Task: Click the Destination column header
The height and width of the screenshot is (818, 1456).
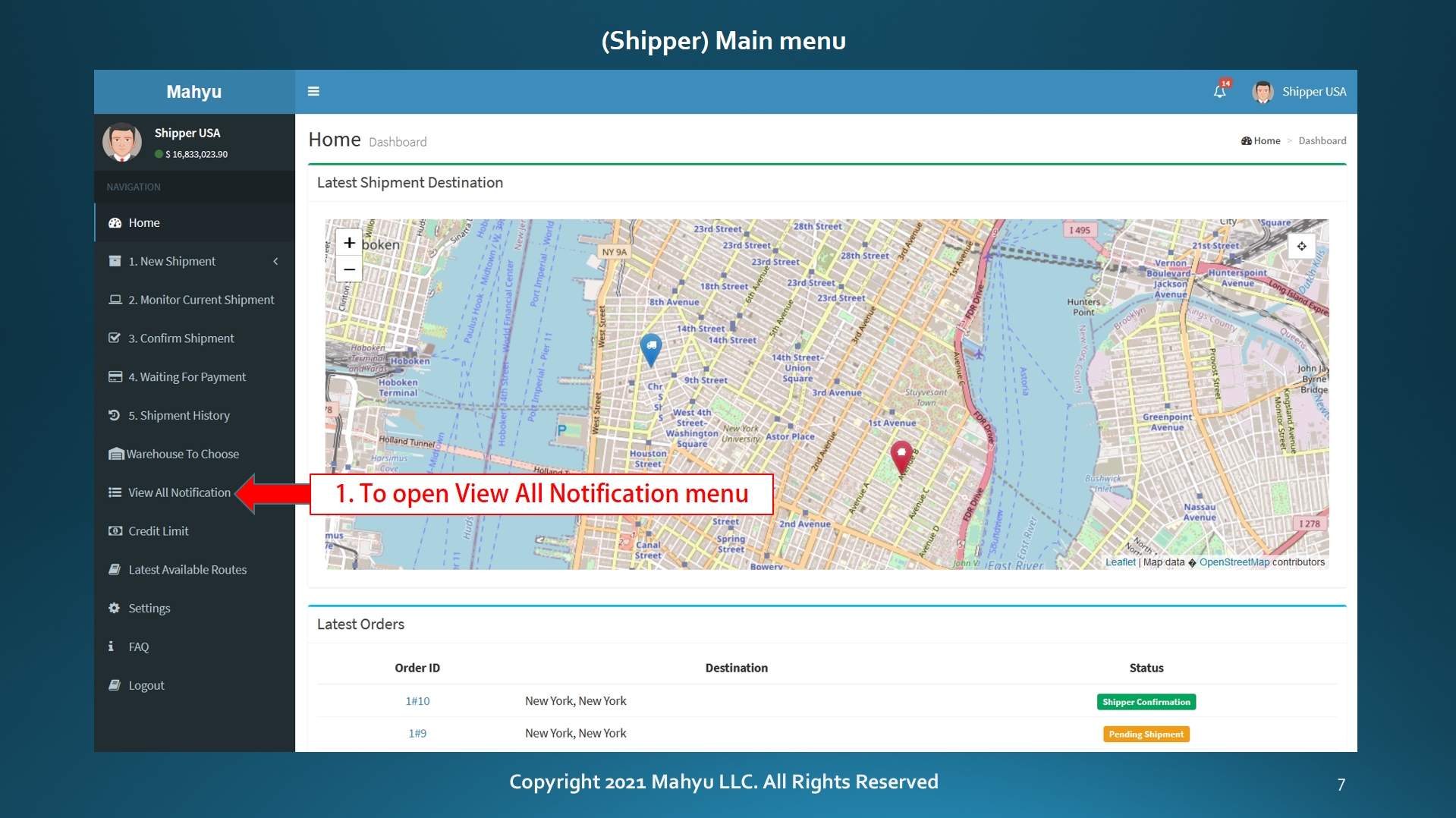Action: [x=736, y=668]
